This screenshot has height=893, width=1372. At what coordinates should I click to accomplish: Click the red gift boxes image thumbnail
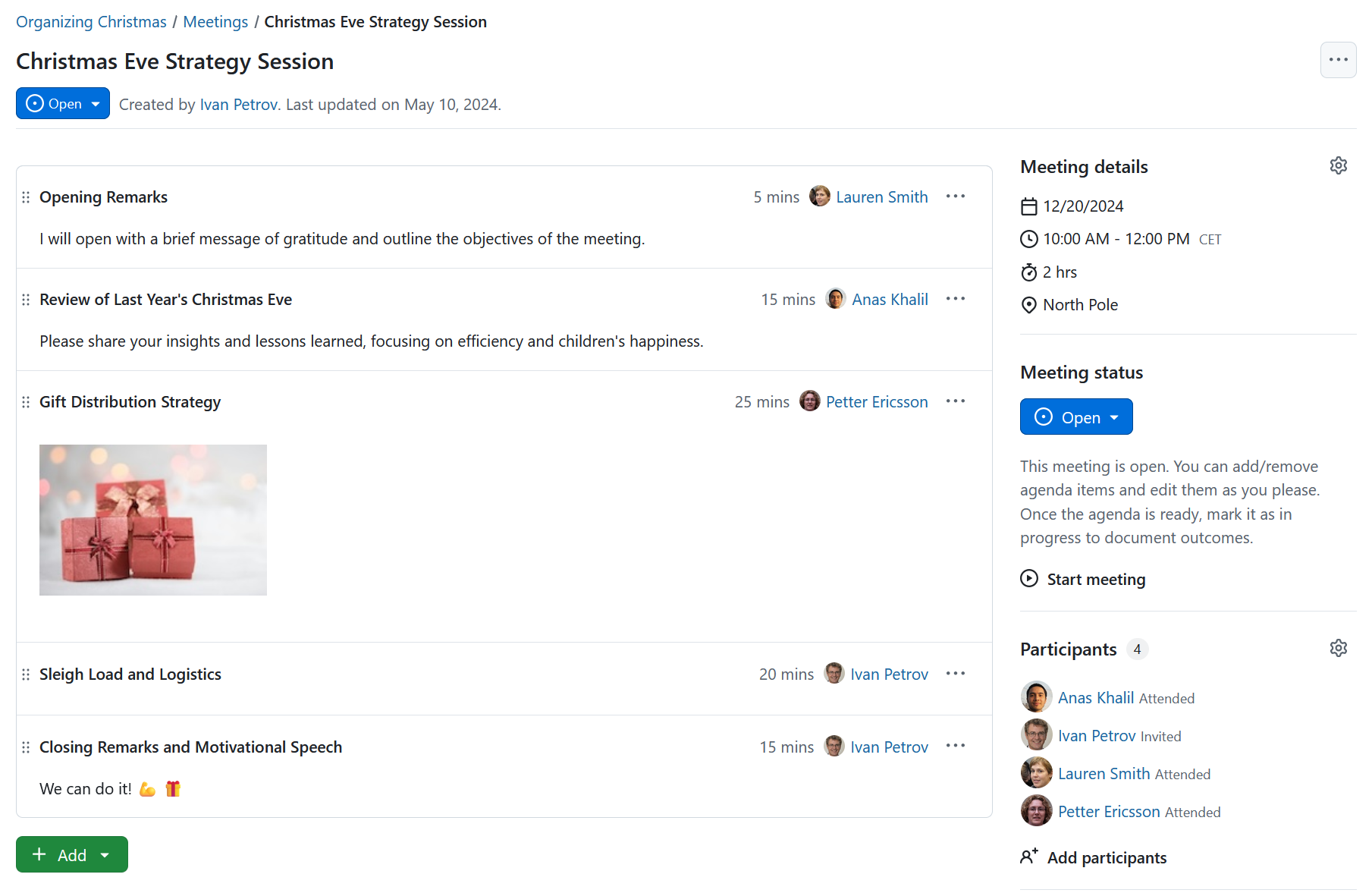tap(152, 520)
